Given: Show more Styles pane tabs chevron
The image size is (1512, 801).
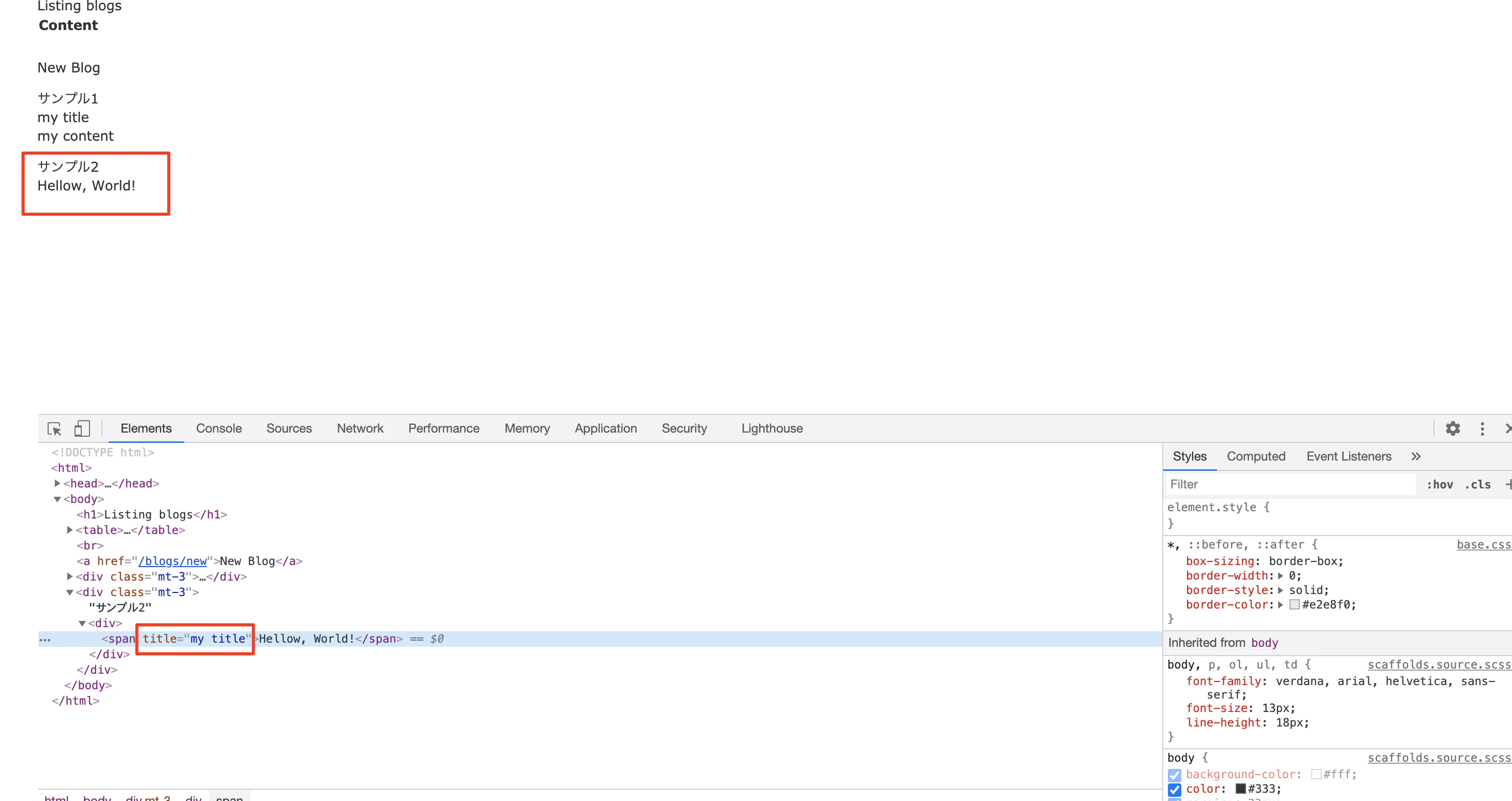Looking at the screenshot, I should 1416,456.
